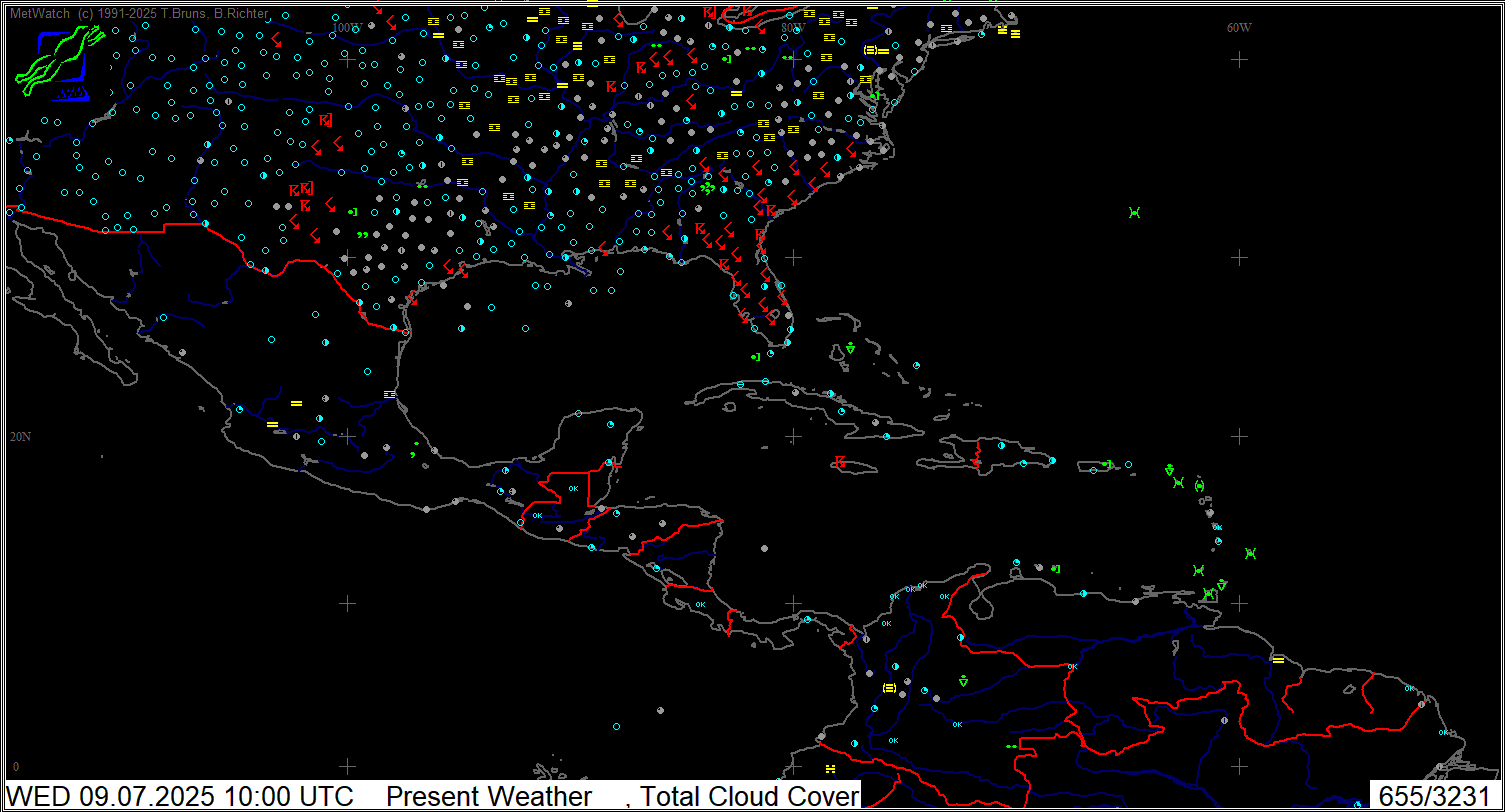Click the 60W longitude label

click(x=1239, y=28)
